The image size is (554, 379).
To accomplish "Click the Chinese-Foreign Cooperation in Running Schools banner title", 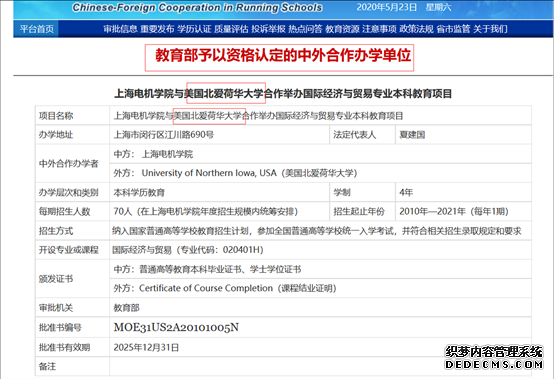I will (x=197, y=7).
